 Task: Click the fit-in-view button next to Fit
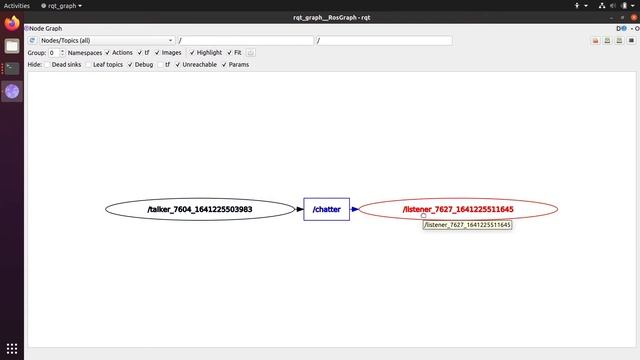pyautogui.click(x=251, y=53)
